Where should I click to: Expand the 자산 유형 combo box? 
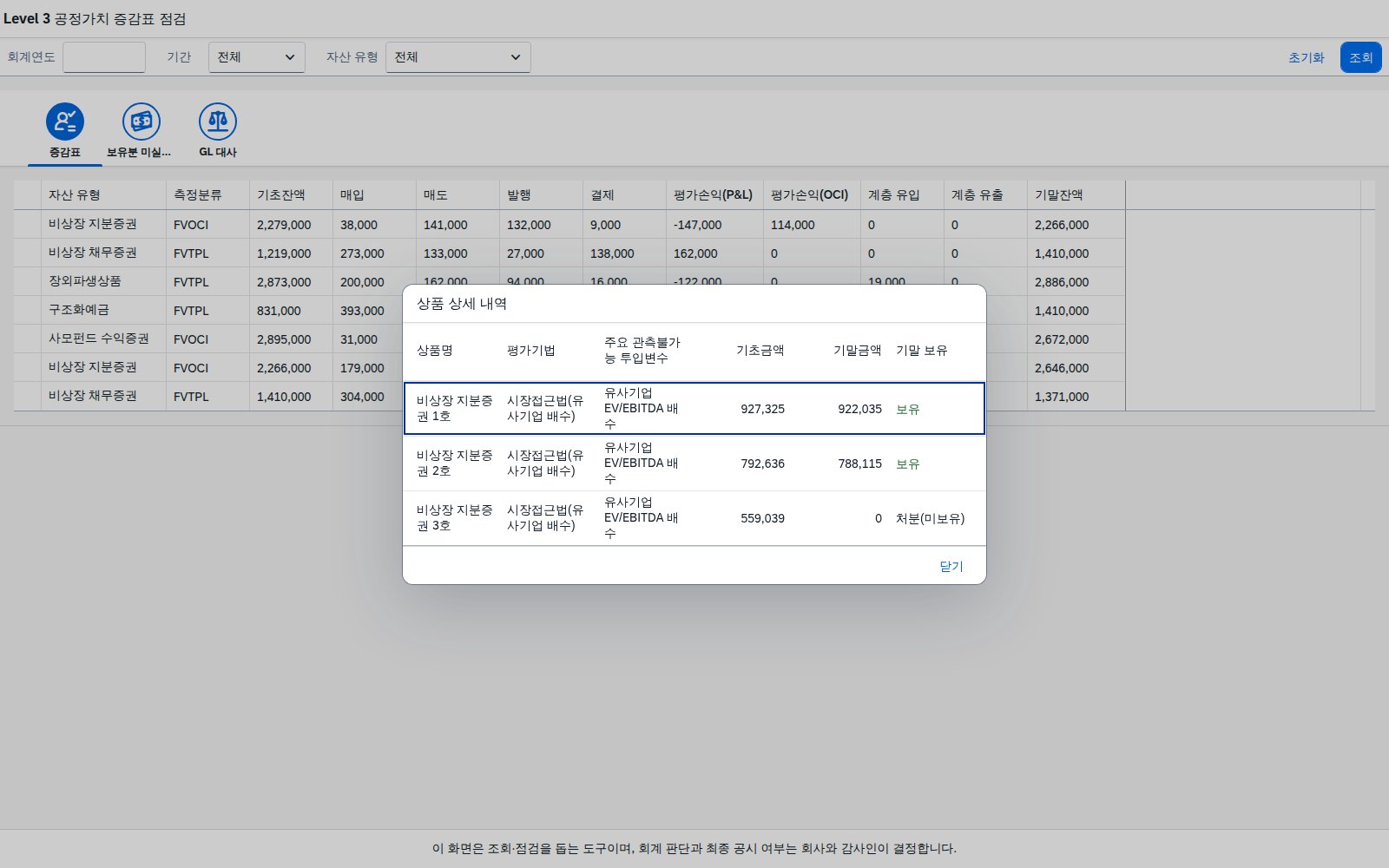tap(458, 57)
